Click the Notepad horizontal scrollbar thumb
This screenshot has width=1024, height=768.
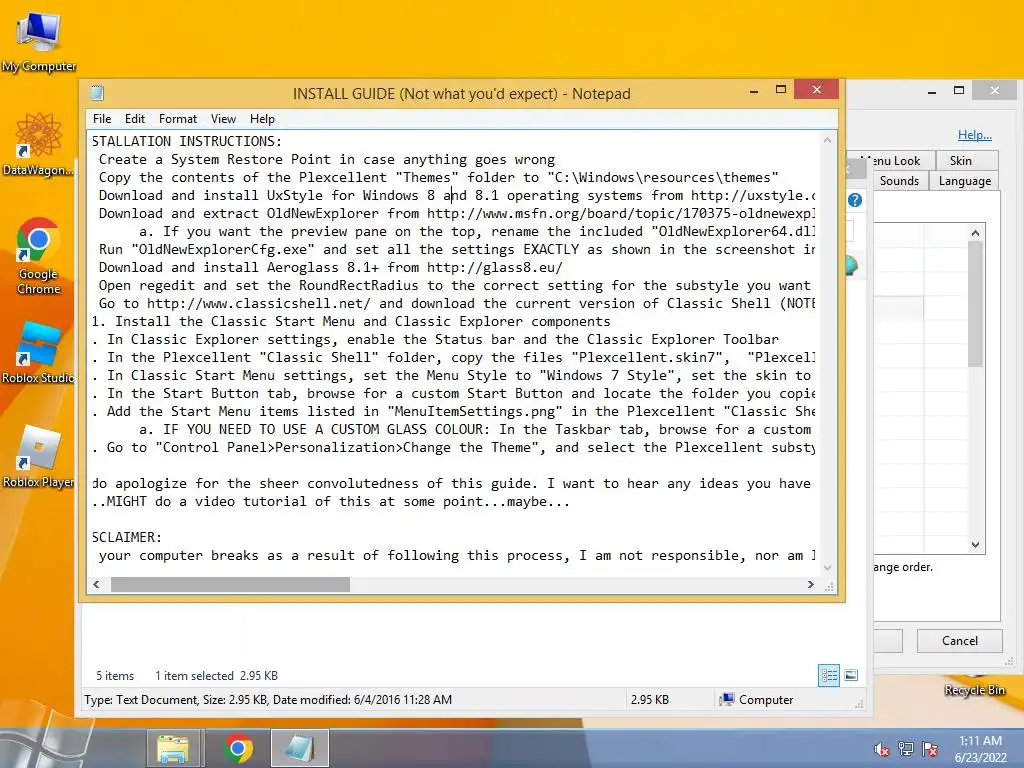click(x=230, y=584)
